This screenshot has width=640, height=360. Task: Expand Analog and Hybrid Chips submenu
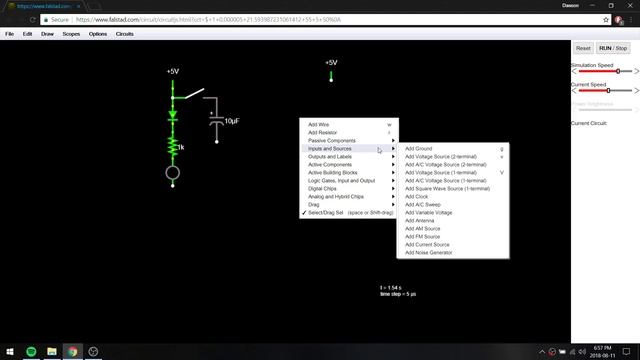(x=349, y=197)
